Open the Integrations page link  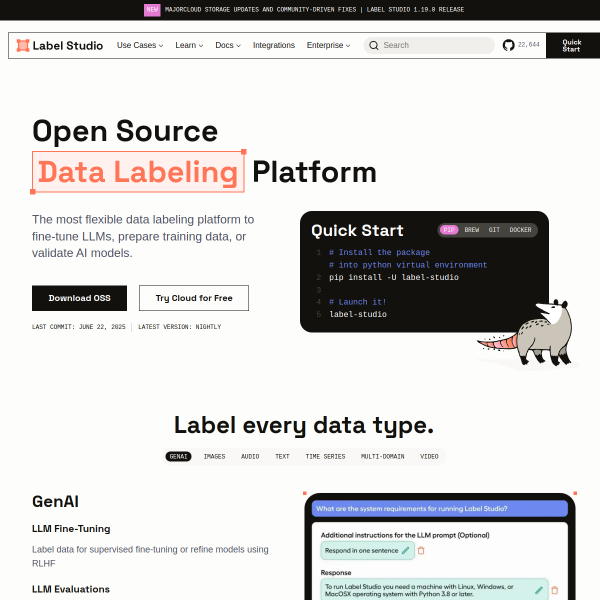pos(274,45)
